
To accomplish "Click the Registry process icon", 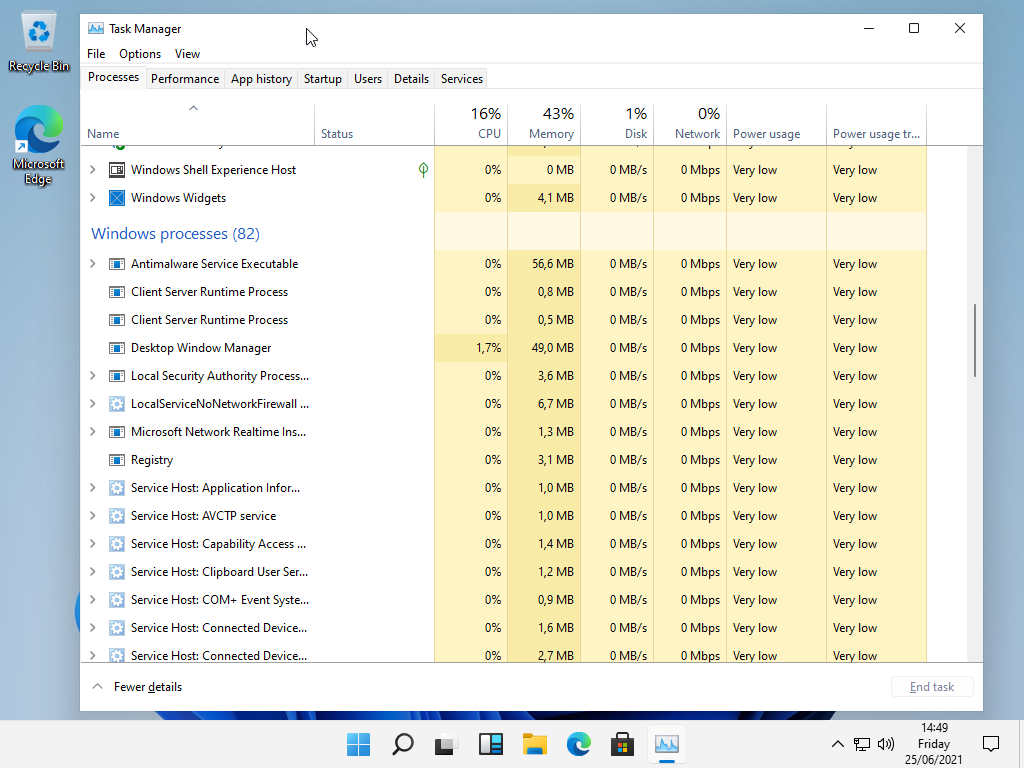I will coord(116,460).
